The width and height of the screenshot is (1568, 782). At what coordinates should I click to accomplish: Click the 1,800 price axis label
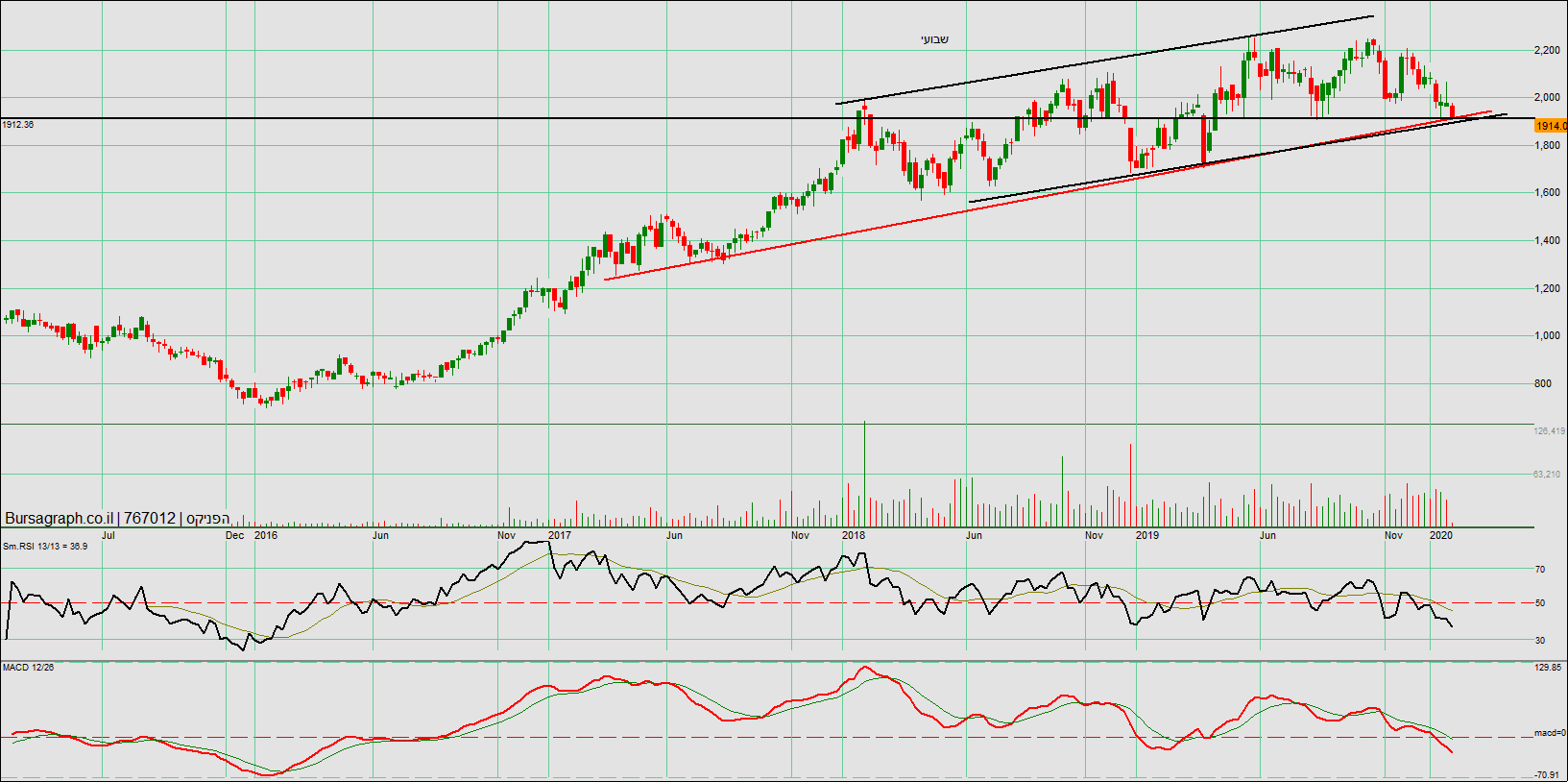pyautogui.click(x=1547, y=145)
